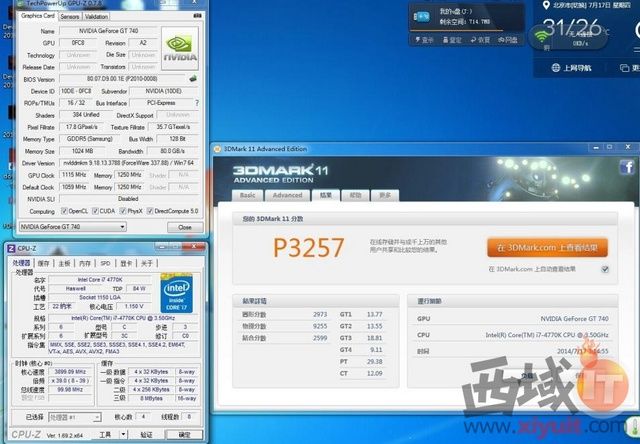This screenshot has width=640, height=444.
Task: Click the Bus Interface question mark icon
Action: [197, 103]
